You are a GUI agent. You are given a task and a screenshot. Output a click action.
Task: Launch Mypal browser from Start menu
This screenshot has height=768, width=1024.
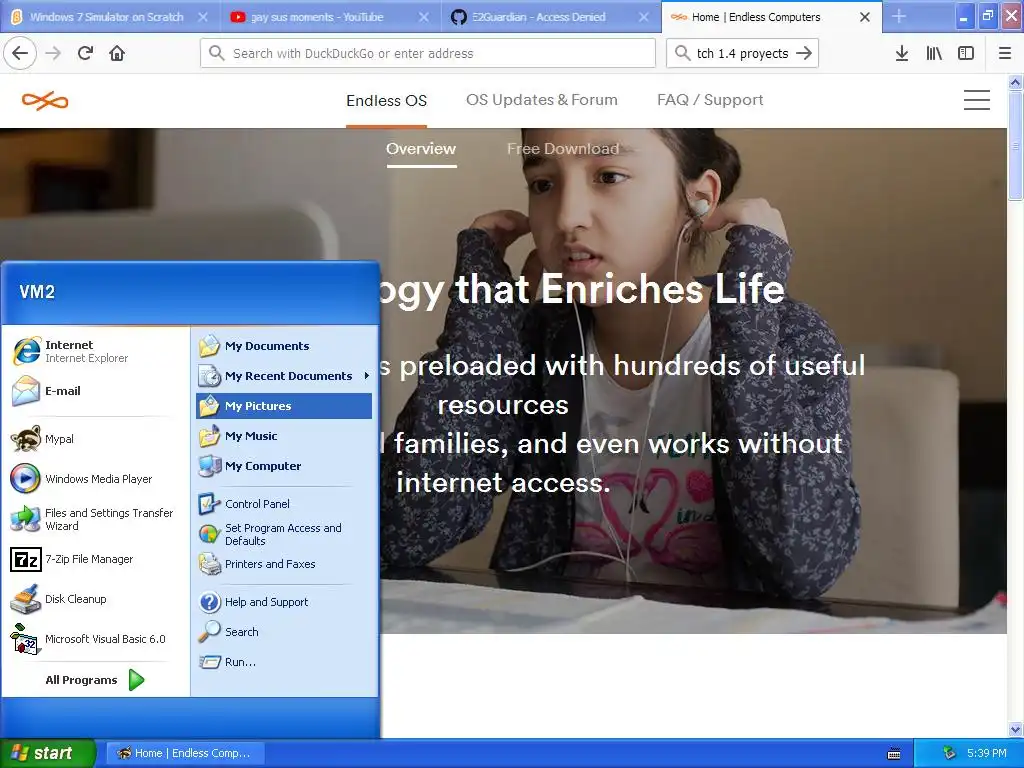pos(95,439)
